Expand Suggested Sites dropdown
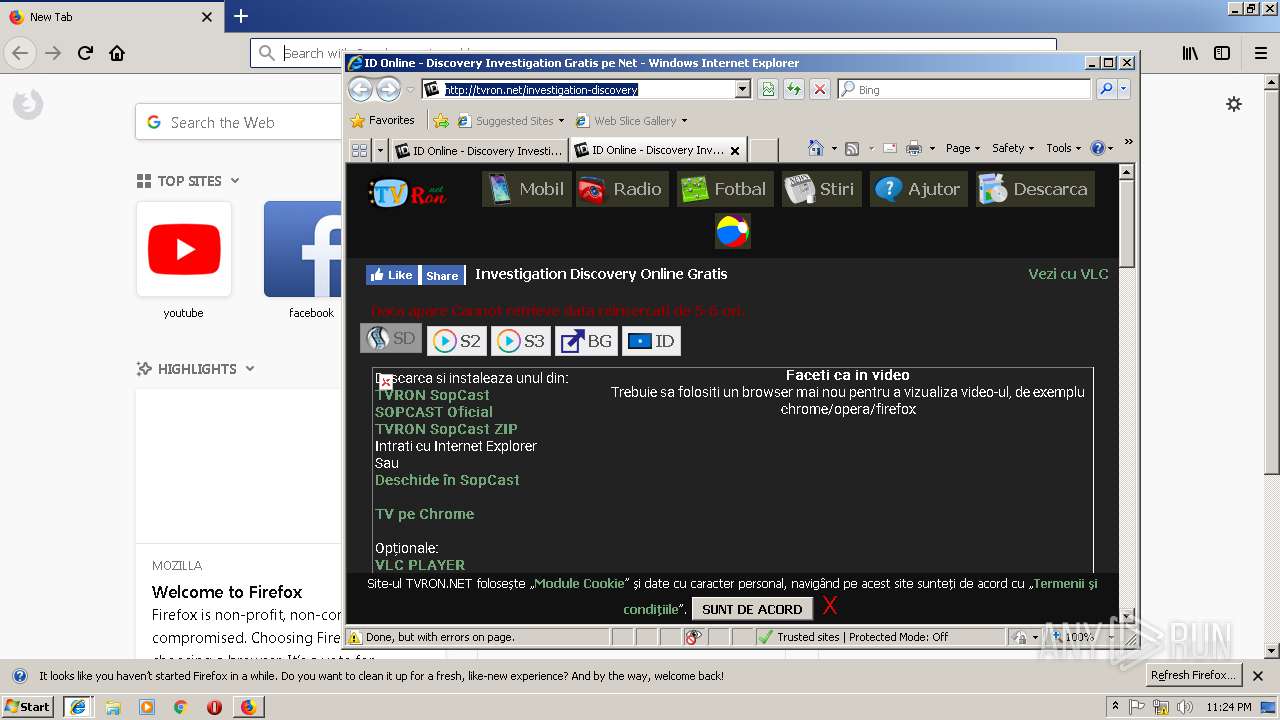 (x=561, y=121)
